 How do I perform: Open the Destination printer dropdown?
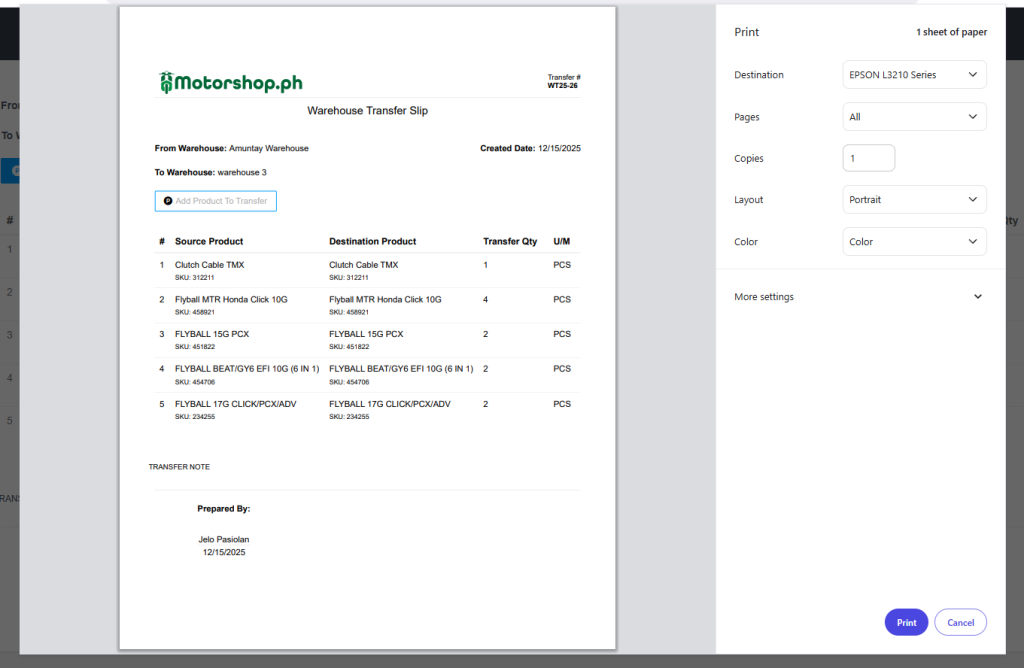[914, 75]
